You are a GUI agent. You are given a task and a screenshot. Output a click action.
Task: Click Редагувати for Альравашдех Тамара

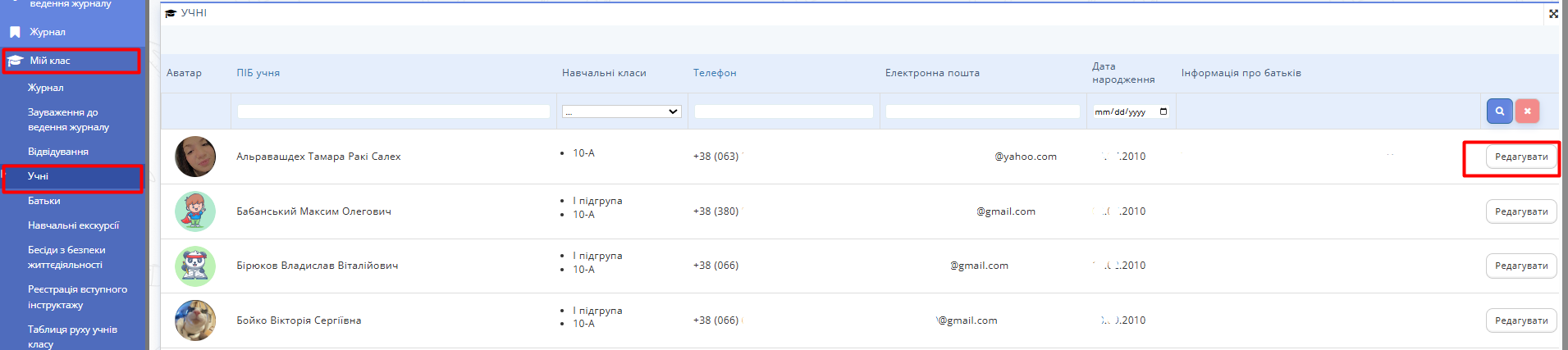[1520, 157]
